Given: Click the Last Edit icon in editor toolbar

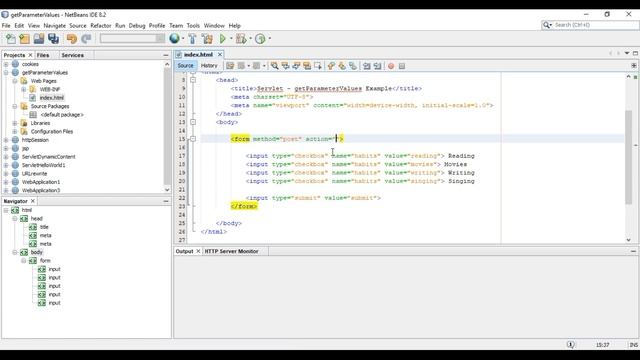Looking at the screenshot, I should 230,66.
